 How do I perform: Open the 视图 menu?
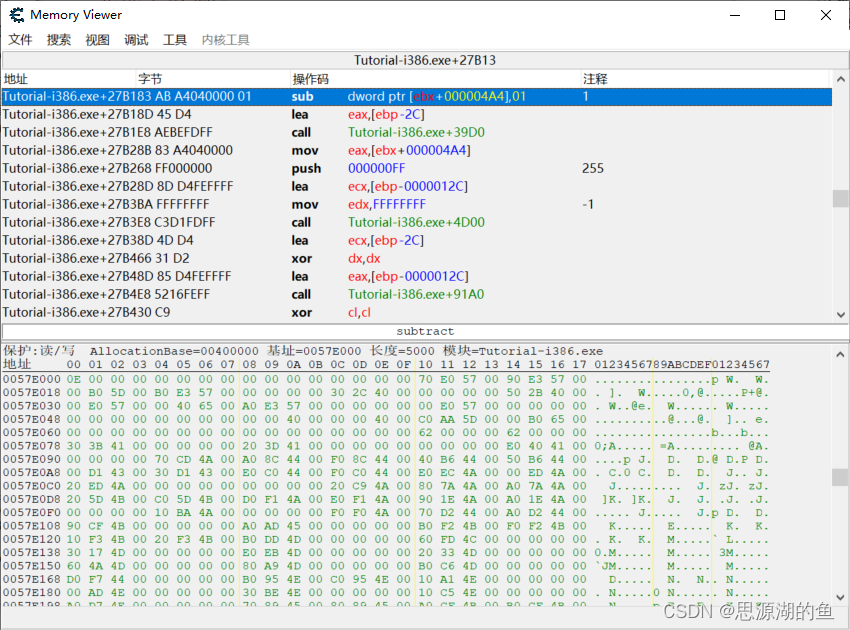[98, 40]
